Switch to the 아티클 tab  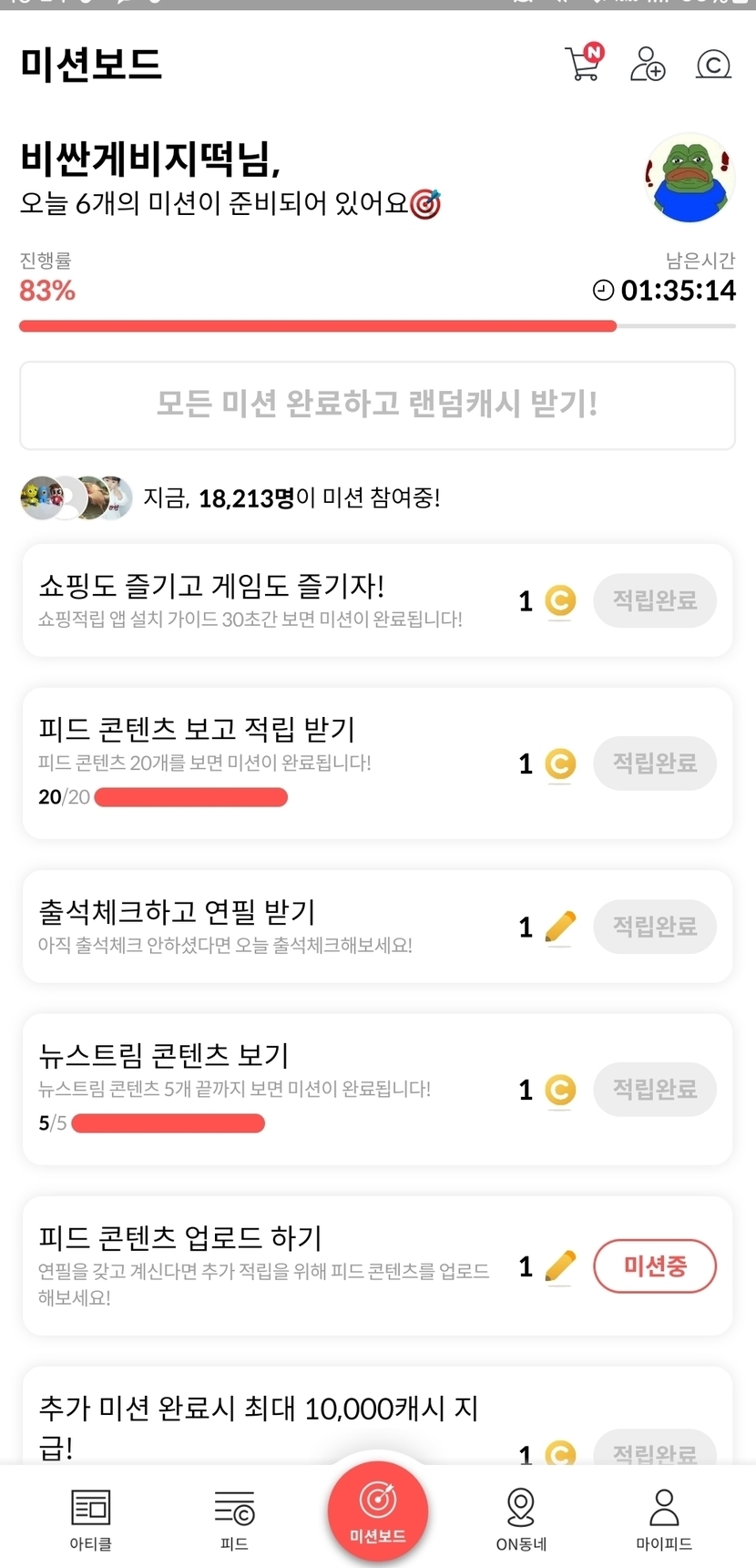(90, 1518)
